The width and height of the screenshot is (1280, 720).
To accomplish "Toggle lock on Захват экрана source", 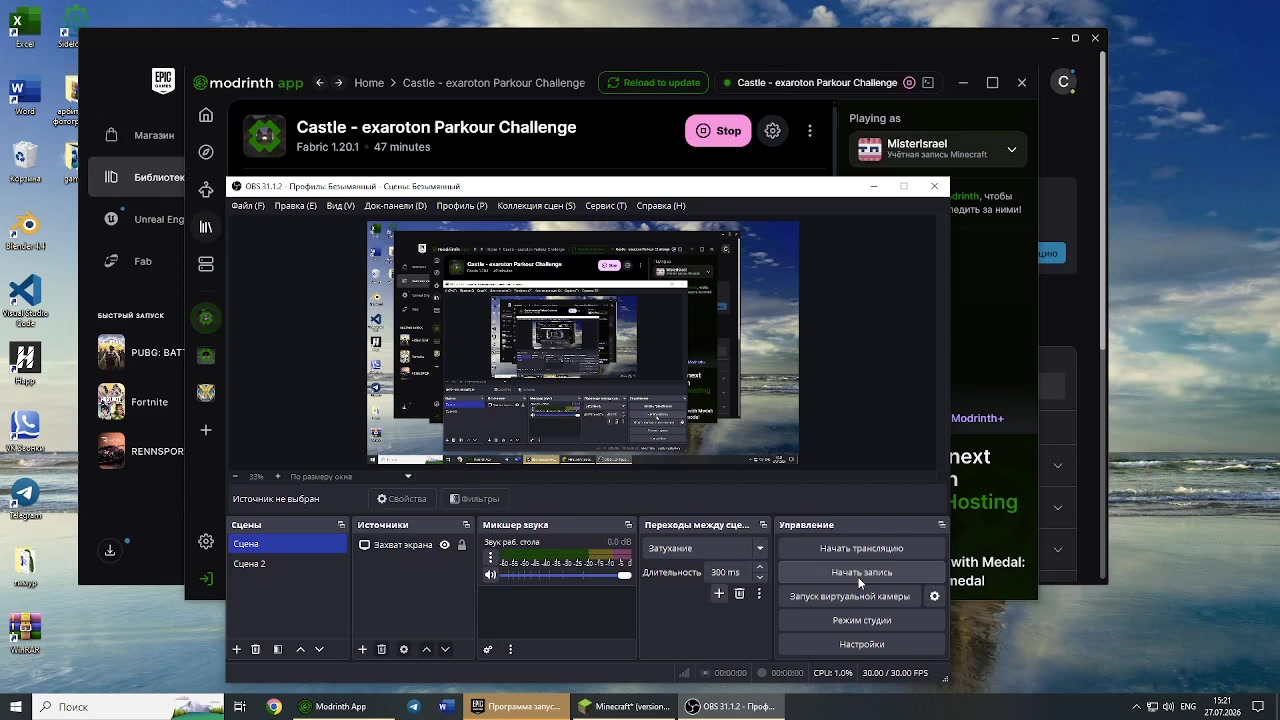I will [x=462, y=545].
